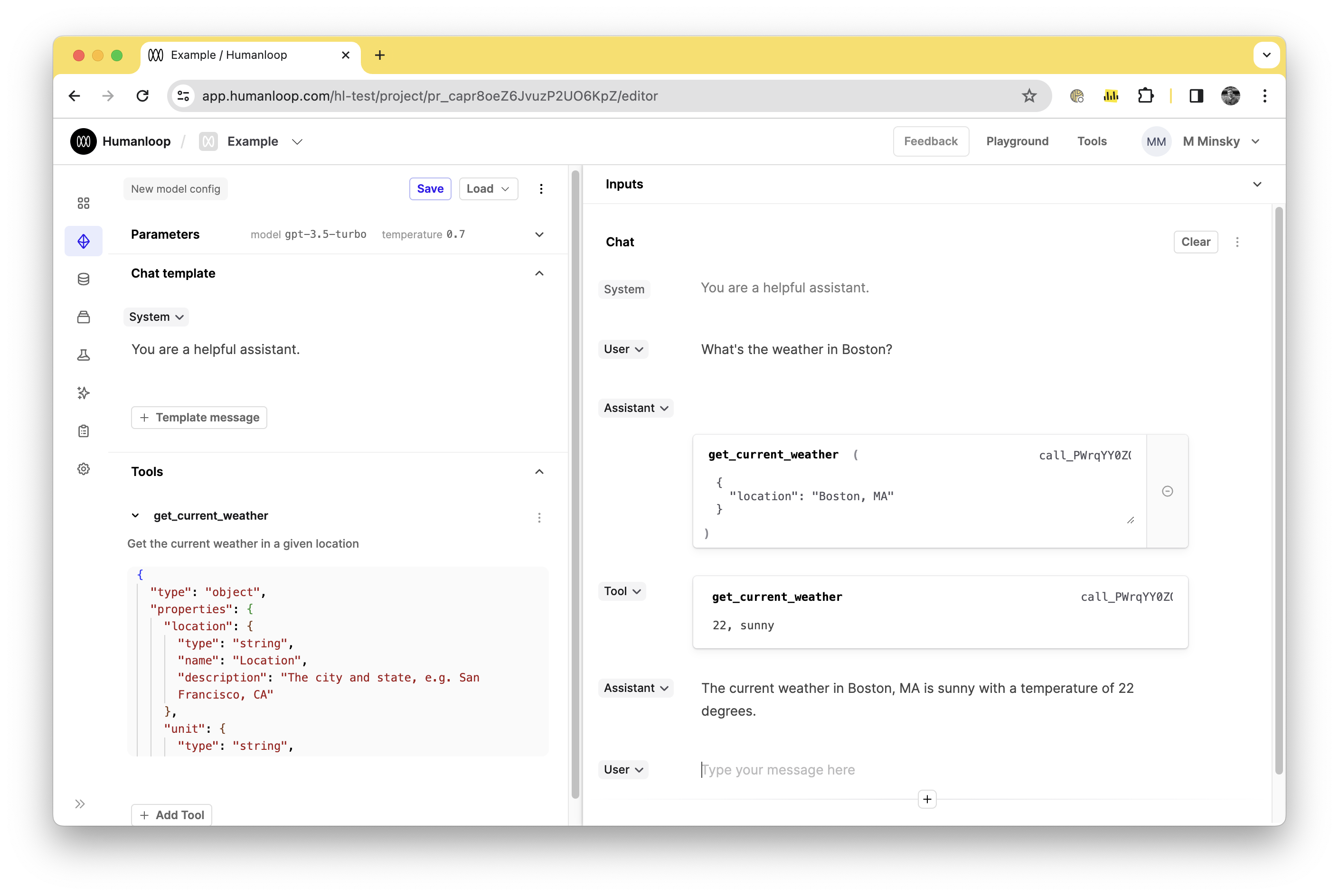Save the new model config
The height and width of the screenshot is (896, 1339).
[430, 188]
